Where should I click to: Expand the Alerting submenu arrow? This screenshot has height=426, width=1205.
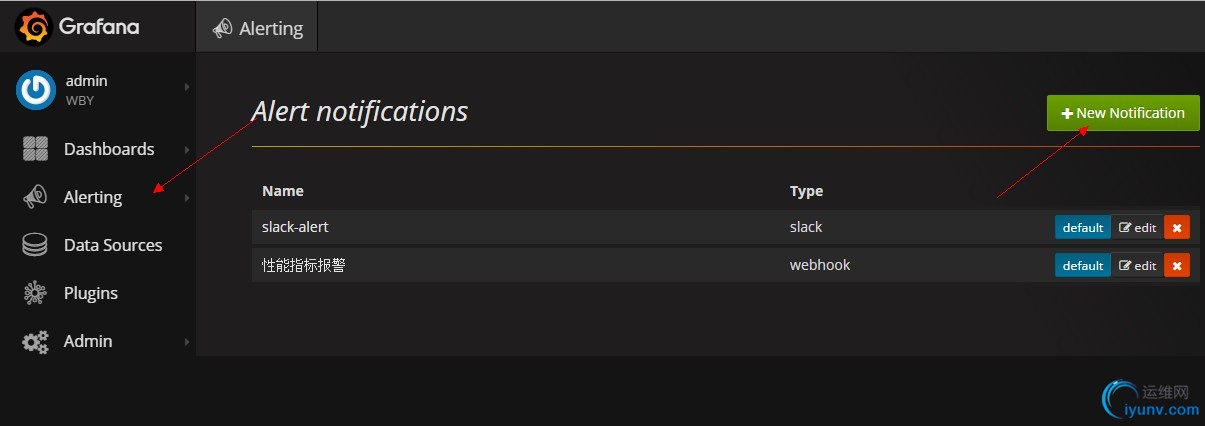click(187, 198)
